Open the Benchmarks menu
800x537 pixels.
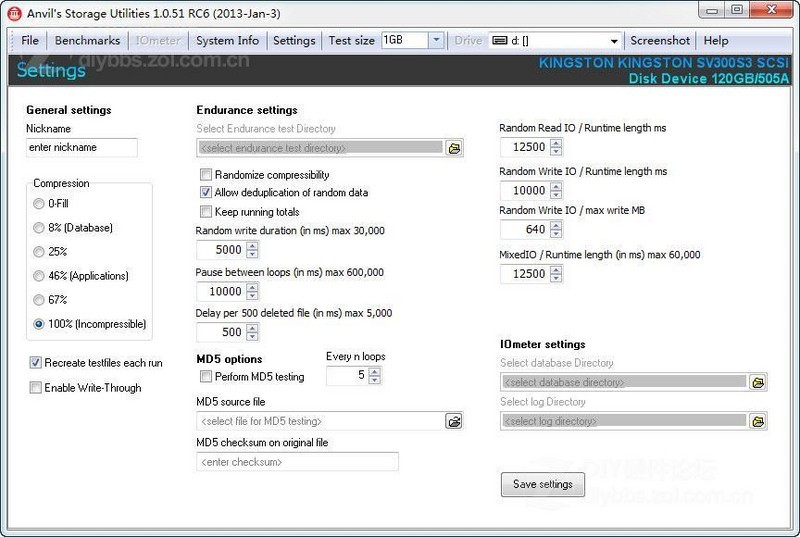87,41
